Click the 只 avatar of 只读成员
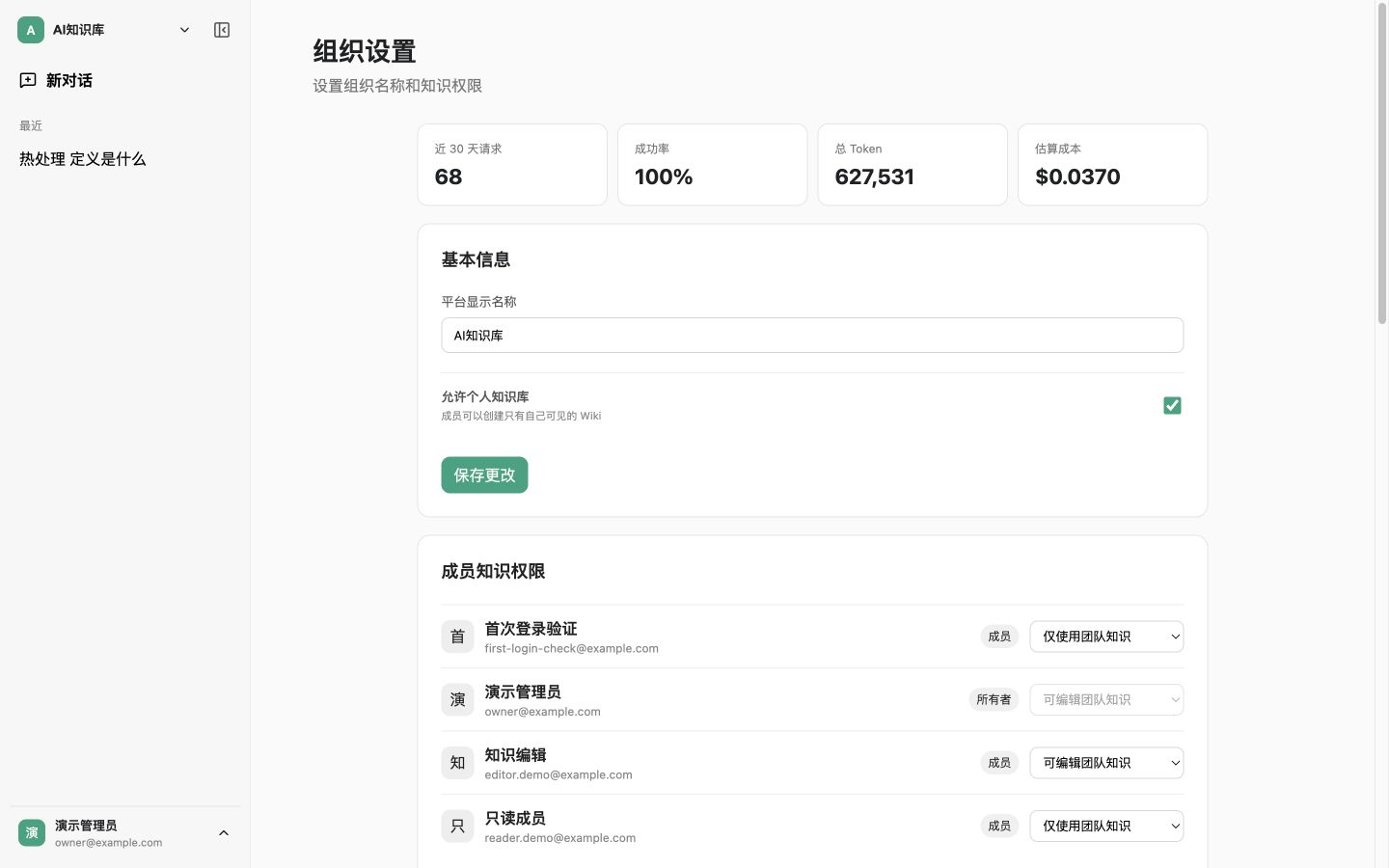 pyautogui.click(x=457, y=826)
